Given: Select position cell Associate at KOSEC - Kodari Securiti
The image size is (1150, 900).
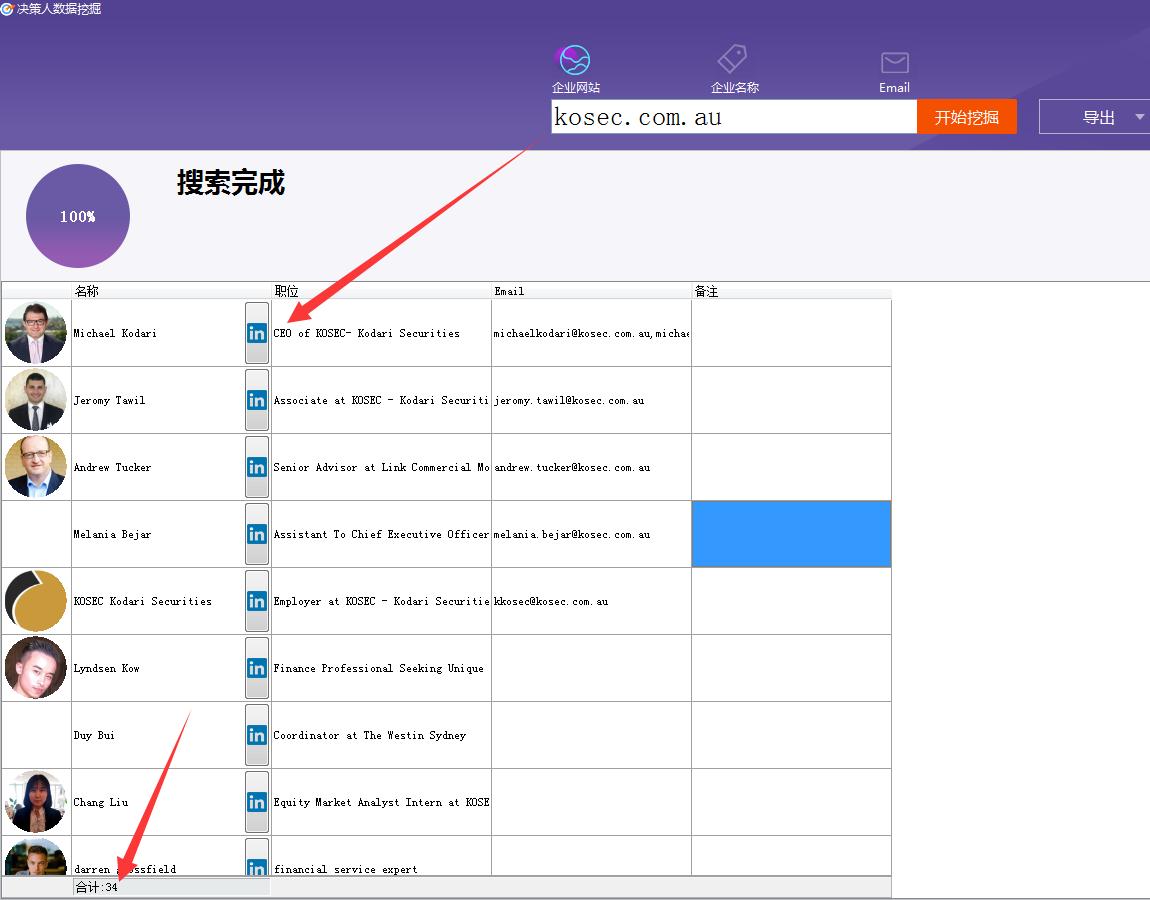Looking at the screenshot, I should pyautogui.click(x=381, y=400).
